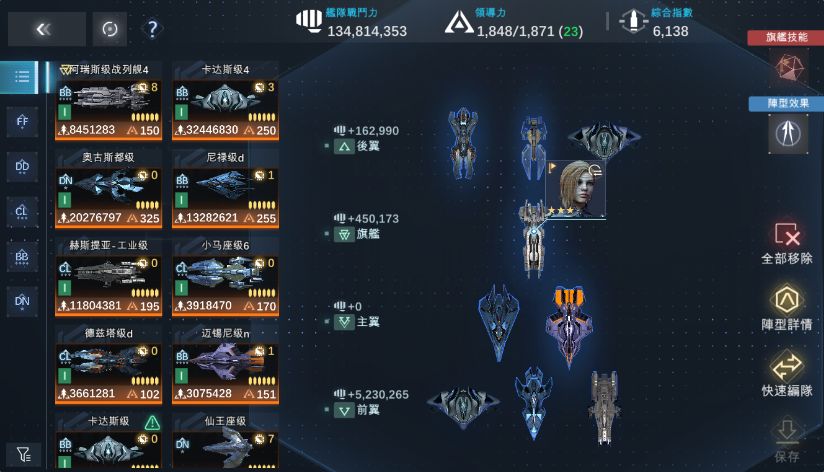Click the Remove All (全部移除) icon
Image resolution: width=824 pixels, height=472 pixels.
(787, 234)
